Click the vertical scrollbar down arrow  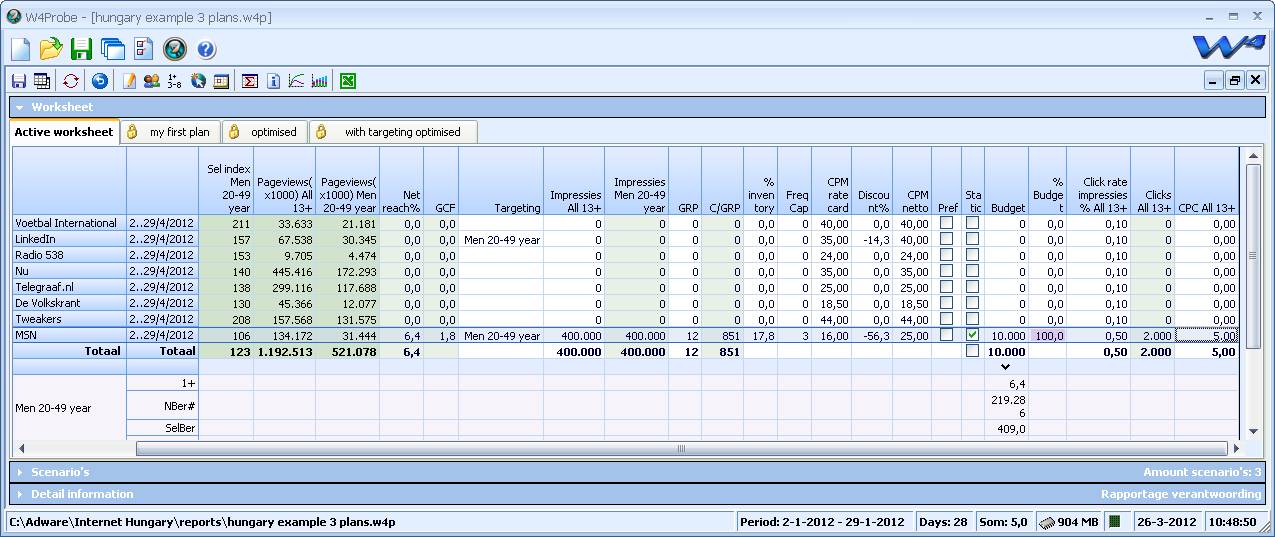(1253, 432)
